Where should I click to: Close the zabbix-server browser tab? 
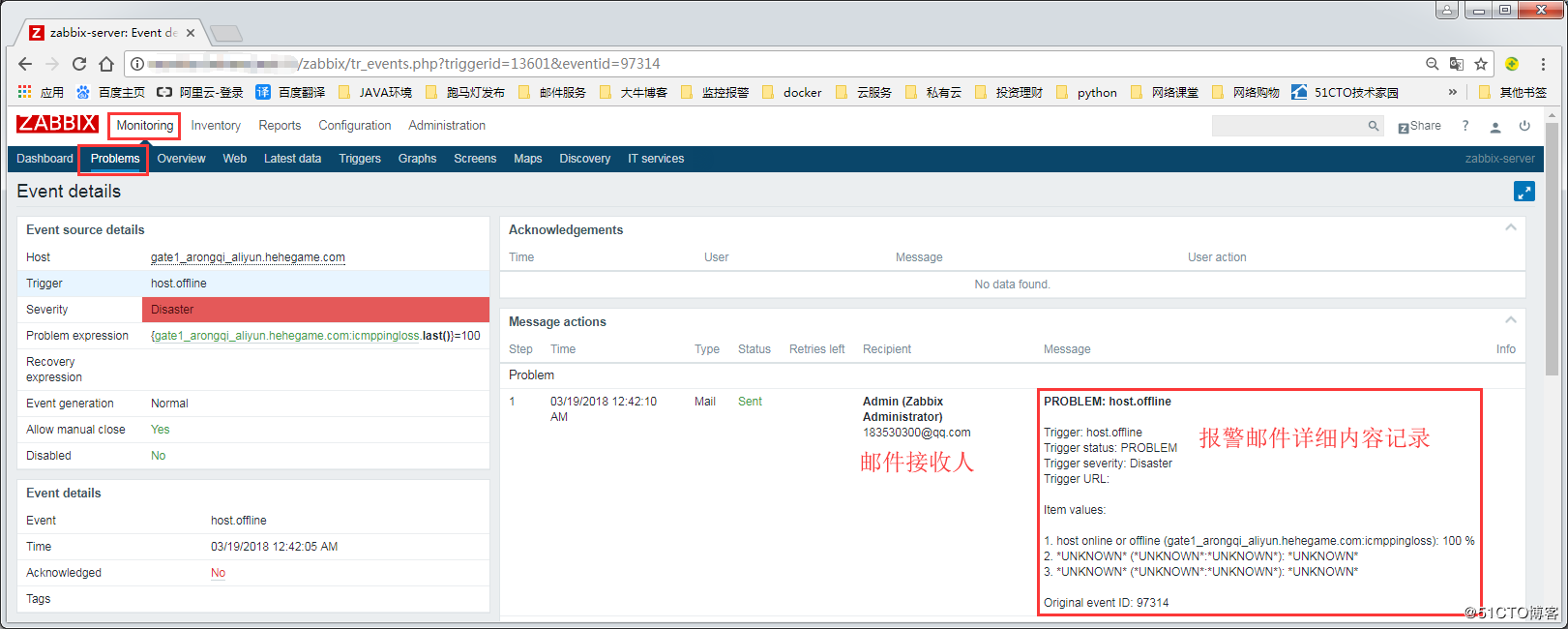pos(191,33)
